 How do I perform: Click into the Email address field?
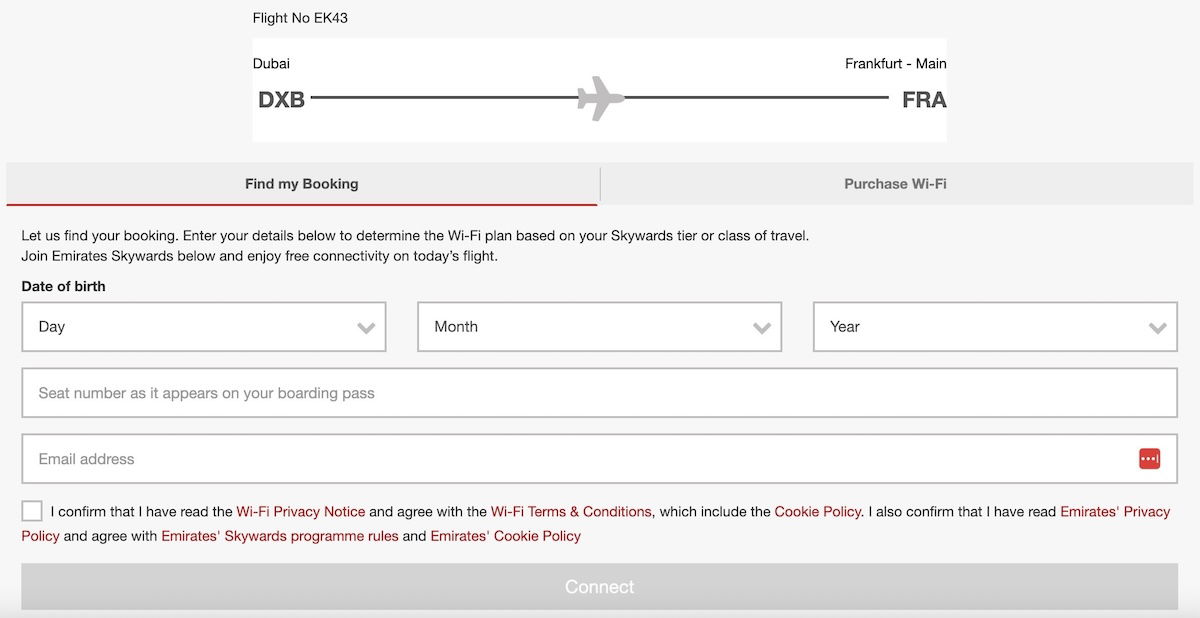[x=580, y=459]
